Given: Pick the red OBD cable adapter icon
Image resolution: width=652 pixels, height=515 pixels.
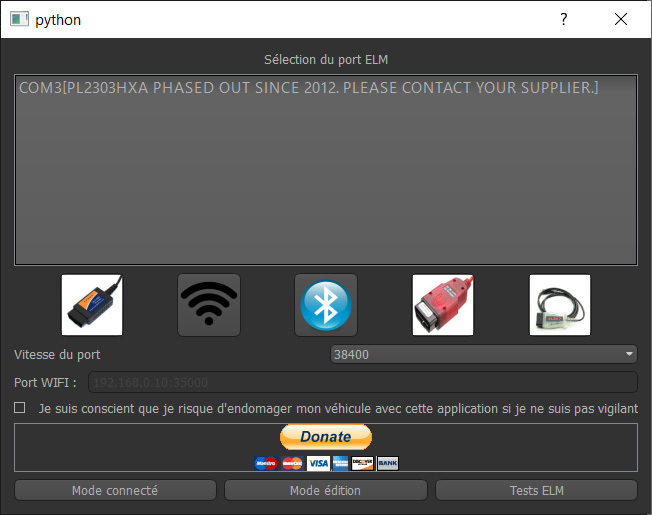Looking at the screenshot, I should click(442, 305).
